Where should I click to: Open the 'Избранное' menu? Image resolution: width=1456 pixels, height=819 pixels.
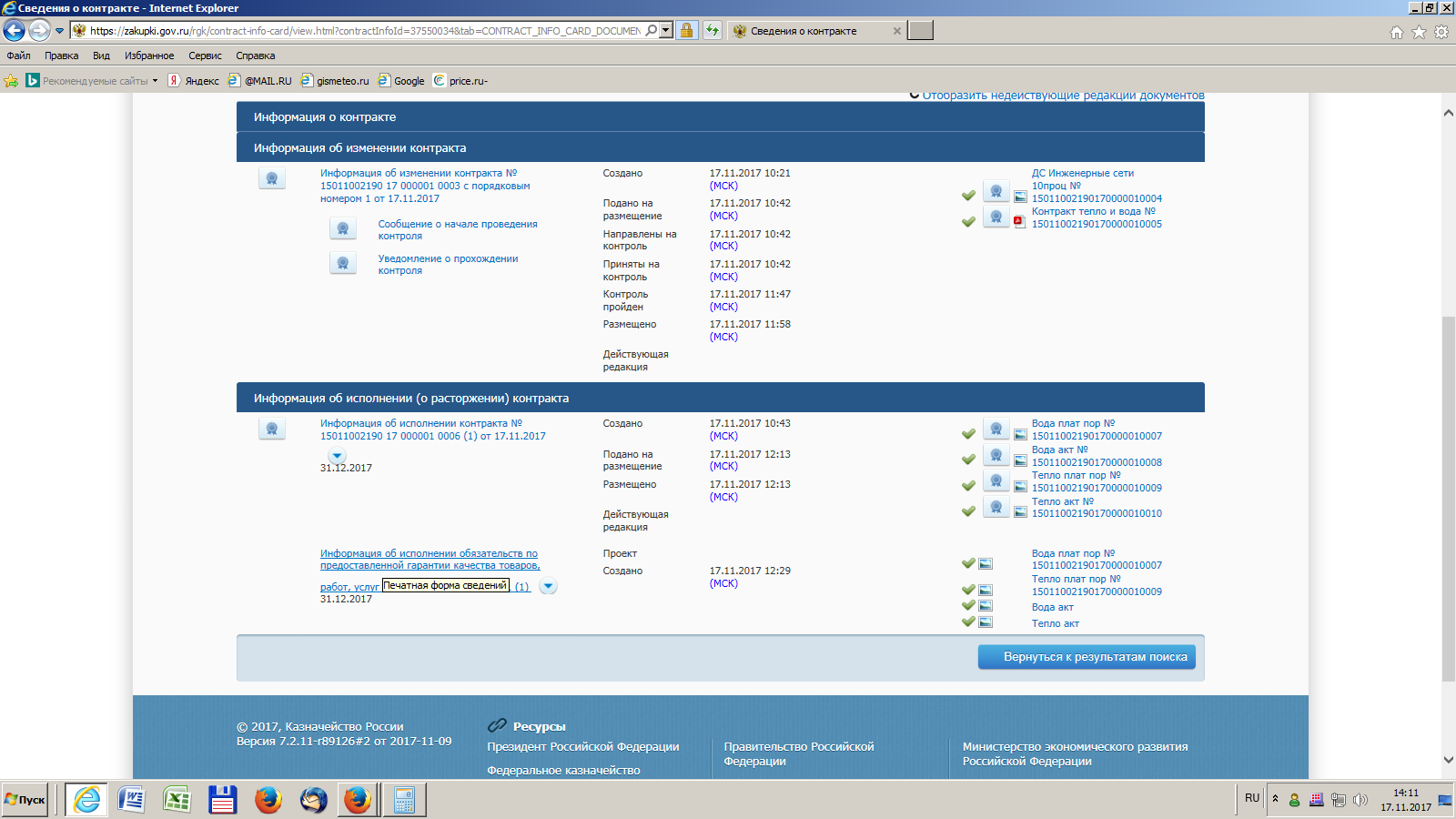click(x=148, y=56)
